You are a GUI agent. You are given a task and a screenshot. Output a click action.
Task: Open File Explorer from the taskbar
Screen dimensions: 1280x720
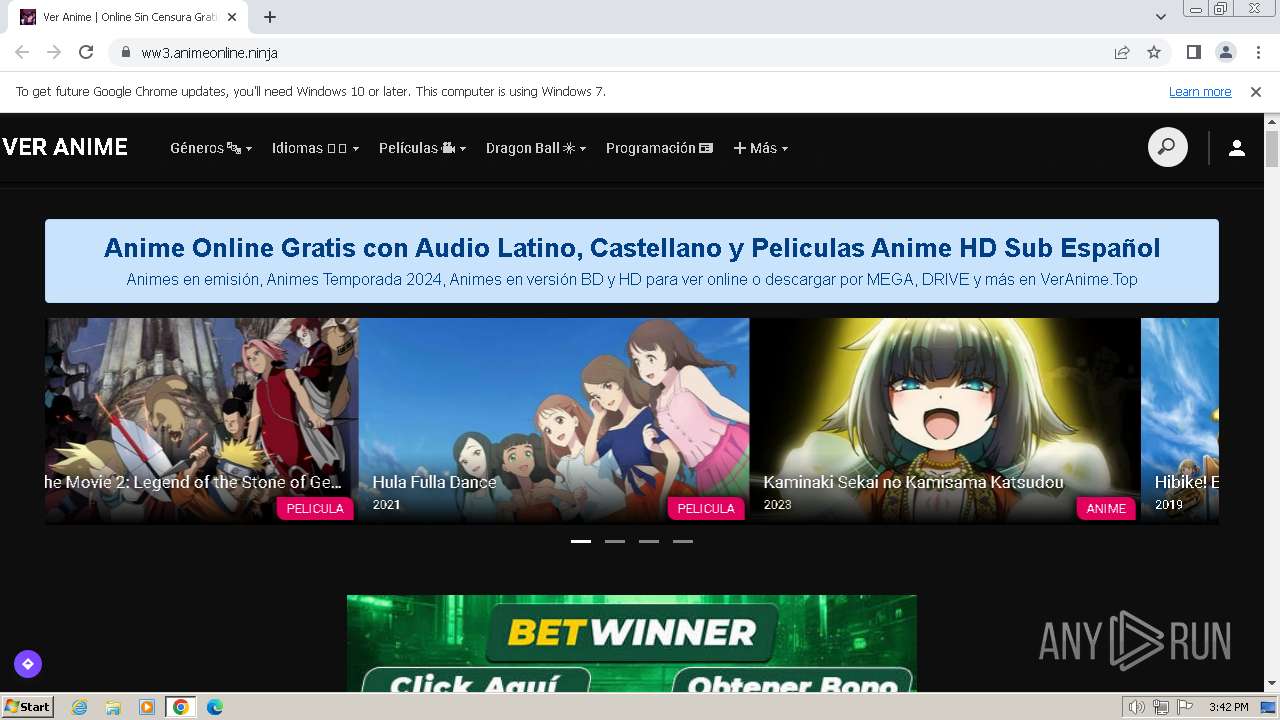113,707
